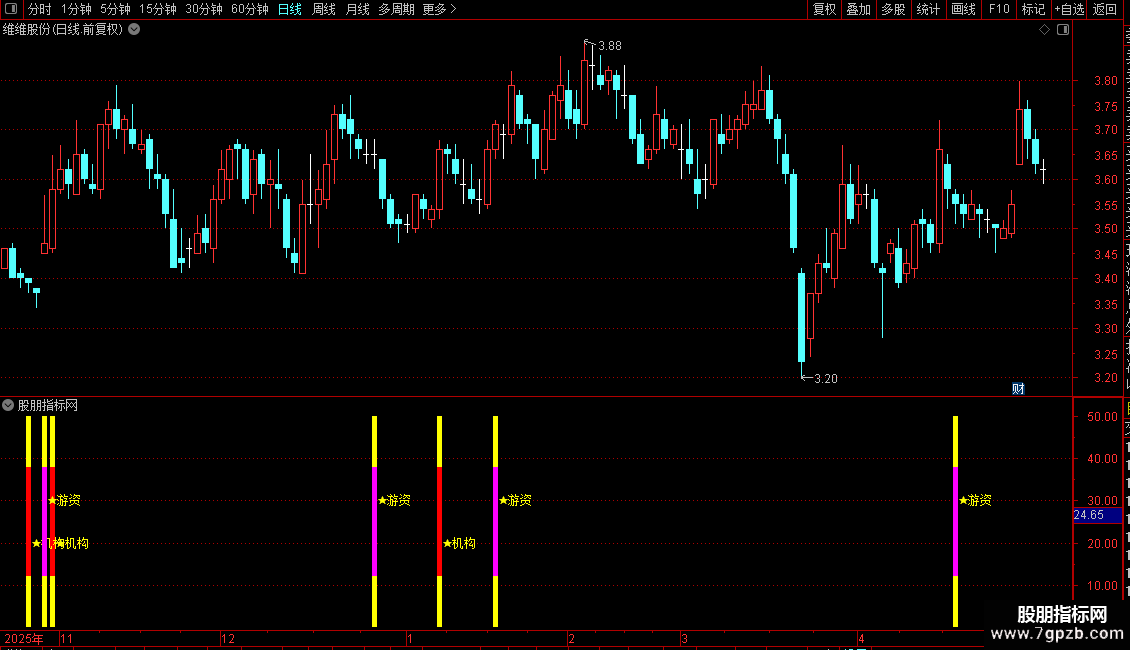
Task: Toggle the side panel icon in chart header
Action: click(x=1063, y=30)
